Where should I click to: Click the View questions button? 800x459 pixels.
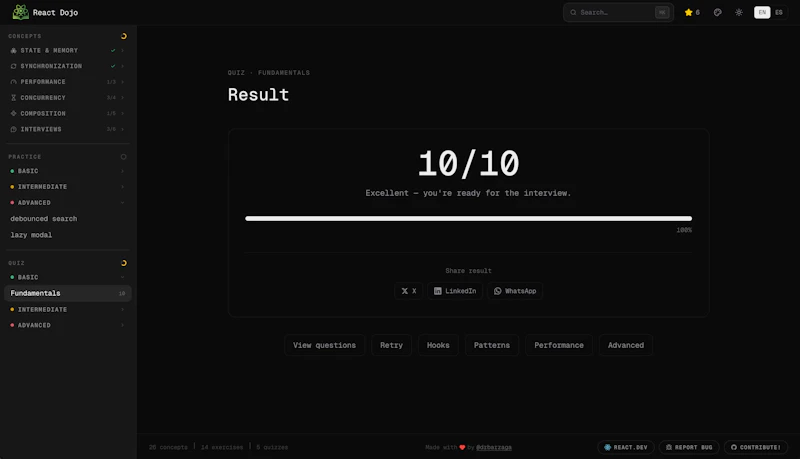tap(324, 345)
